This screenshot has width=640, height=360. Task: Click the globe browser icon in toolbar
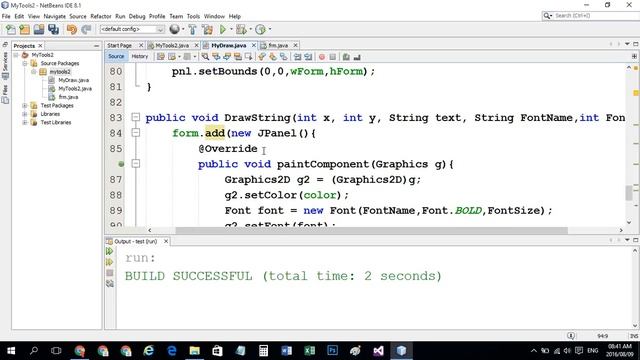coord(175,29)
